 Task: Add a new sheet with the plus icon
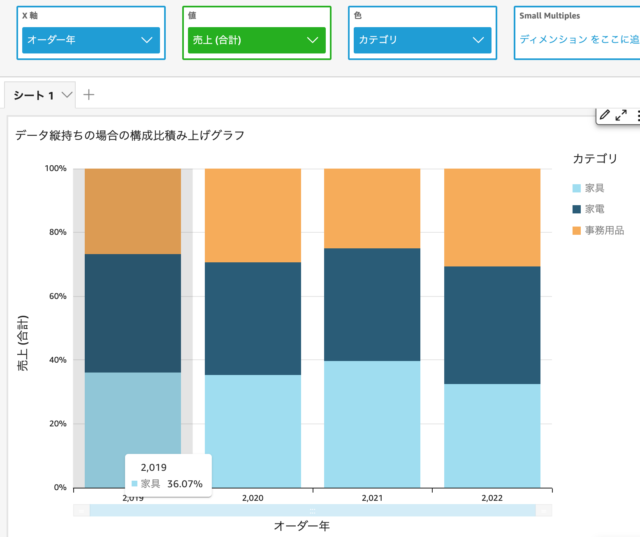[89, 94]
